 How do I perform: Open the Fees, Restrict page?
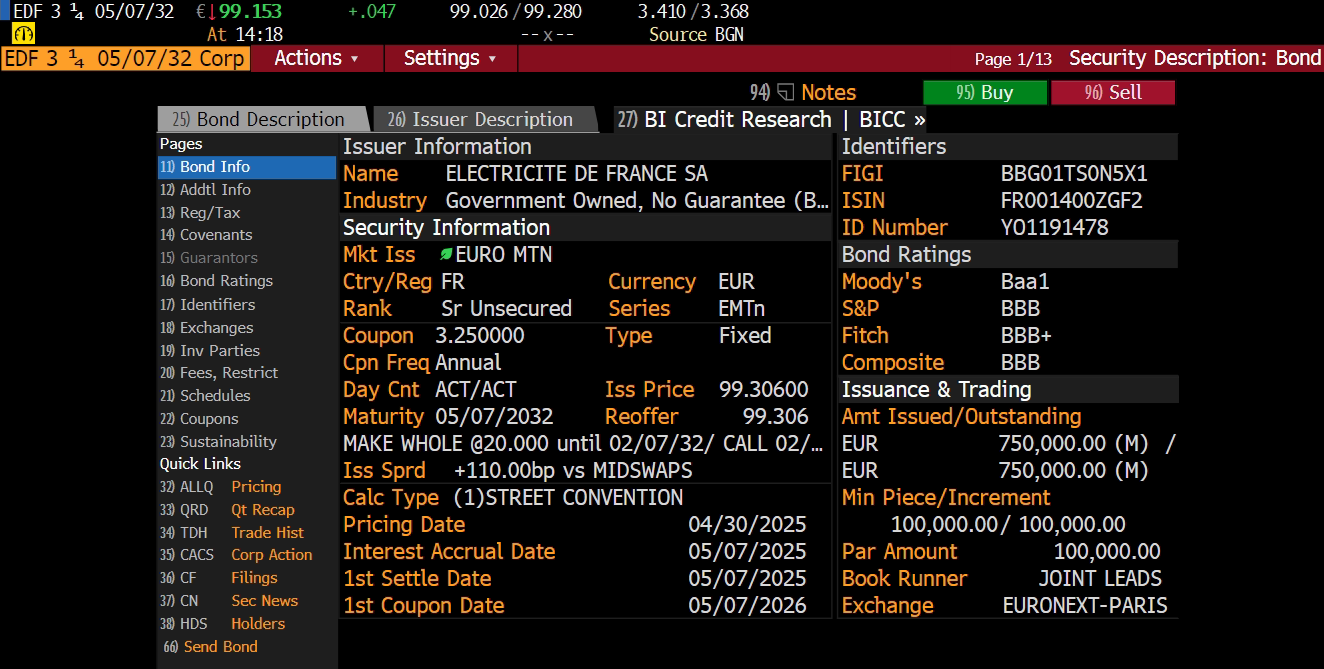click(247, 373)
